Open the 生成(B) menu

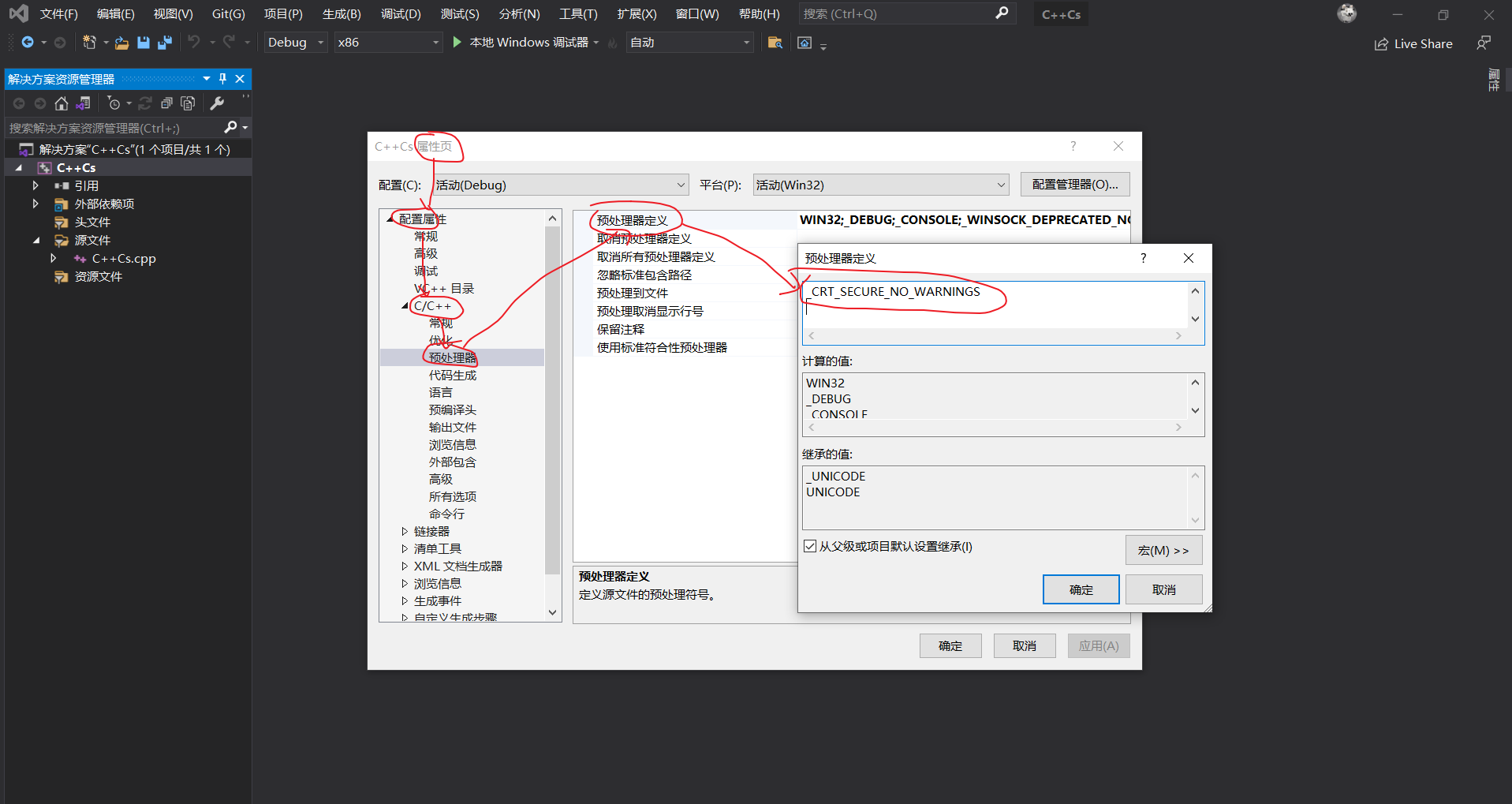pos(342,14)
